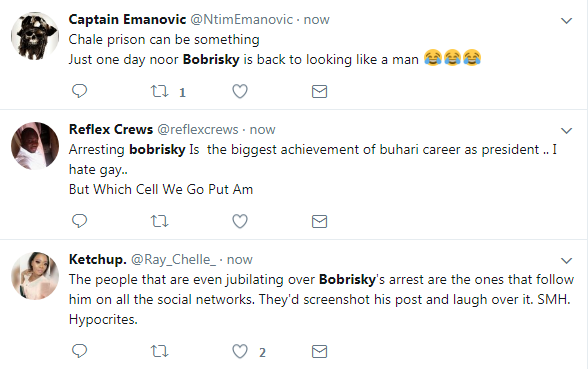Open Ketchup's profile picture

35,276
